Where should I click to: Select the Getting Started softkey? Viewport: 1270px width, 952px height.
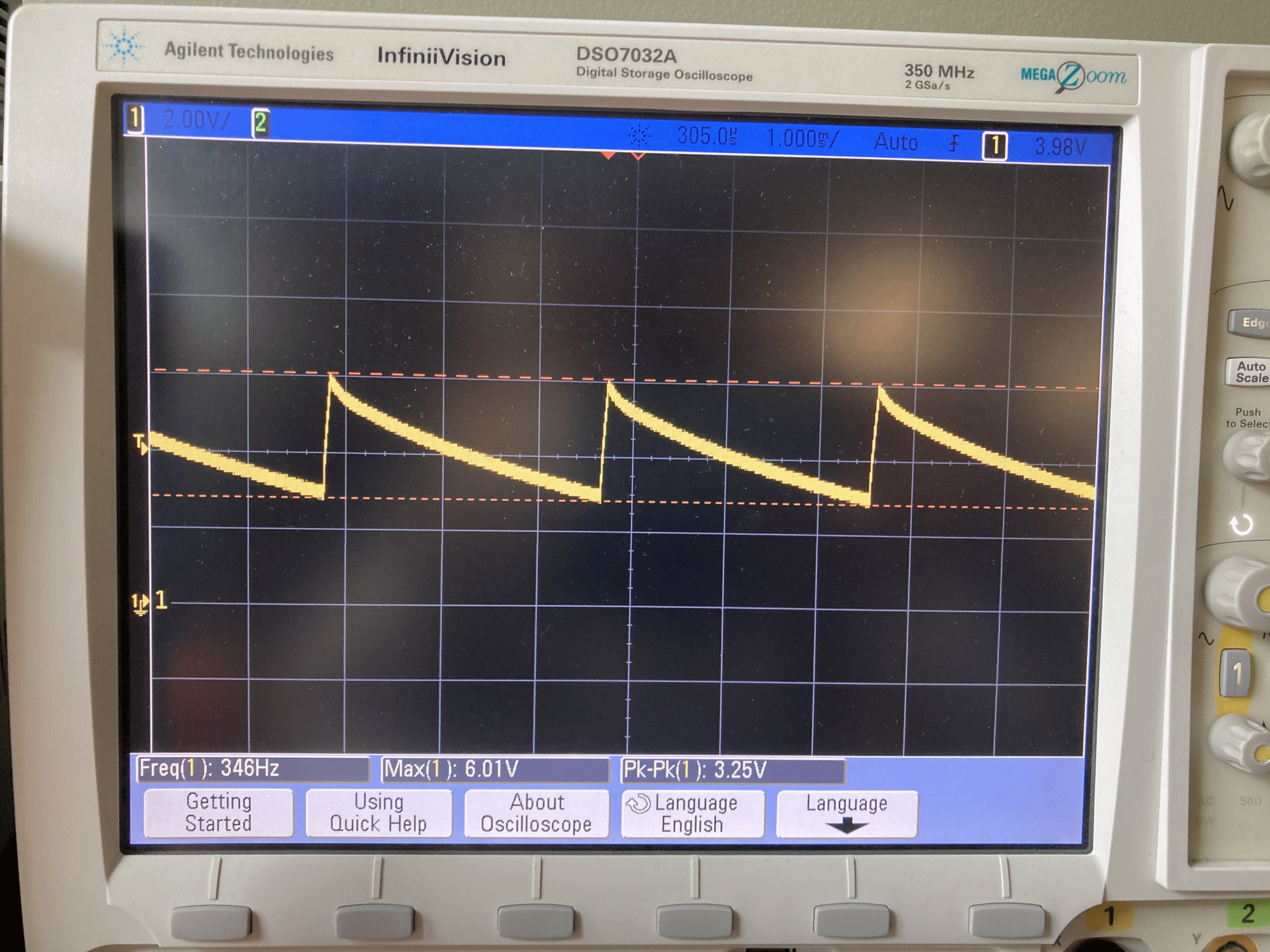click(x=218, y=812)
